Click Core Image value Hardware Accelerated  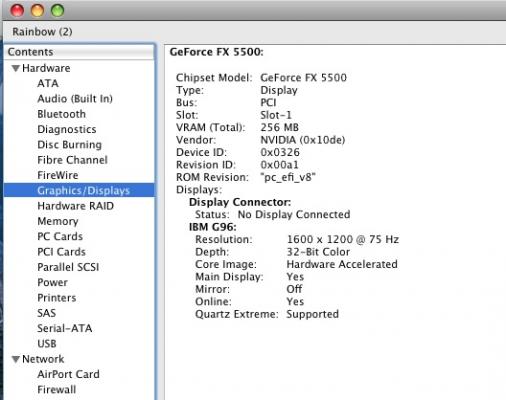click(x=342, y=265)
